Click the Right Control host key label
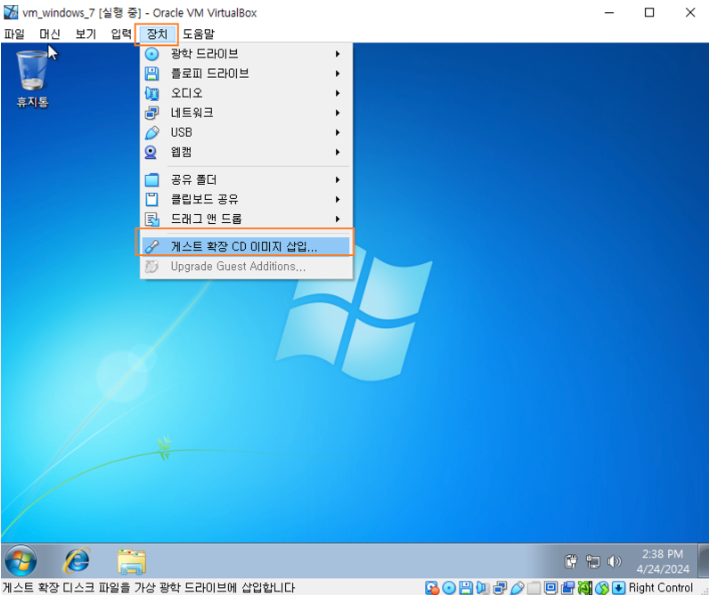The height and width of the screenshot is (600, 711). 661,588
